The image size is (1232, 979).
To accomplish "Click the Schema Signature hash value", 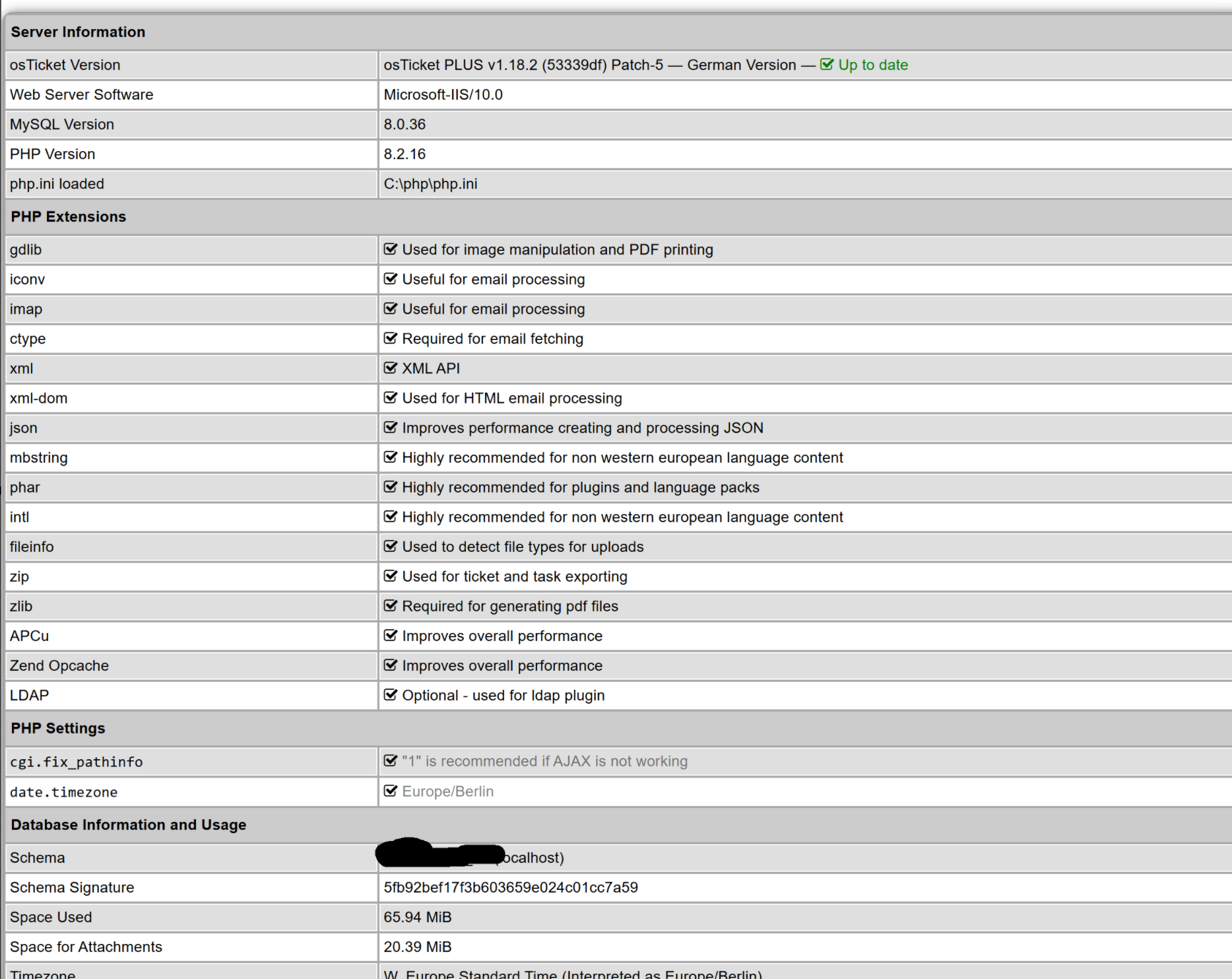I will 511,887.
